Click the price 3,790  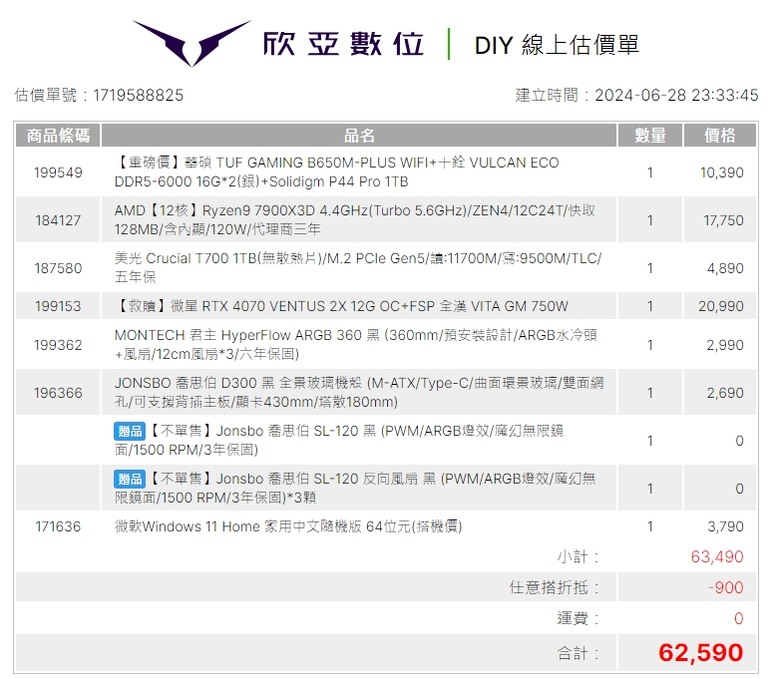coord(726,526)
